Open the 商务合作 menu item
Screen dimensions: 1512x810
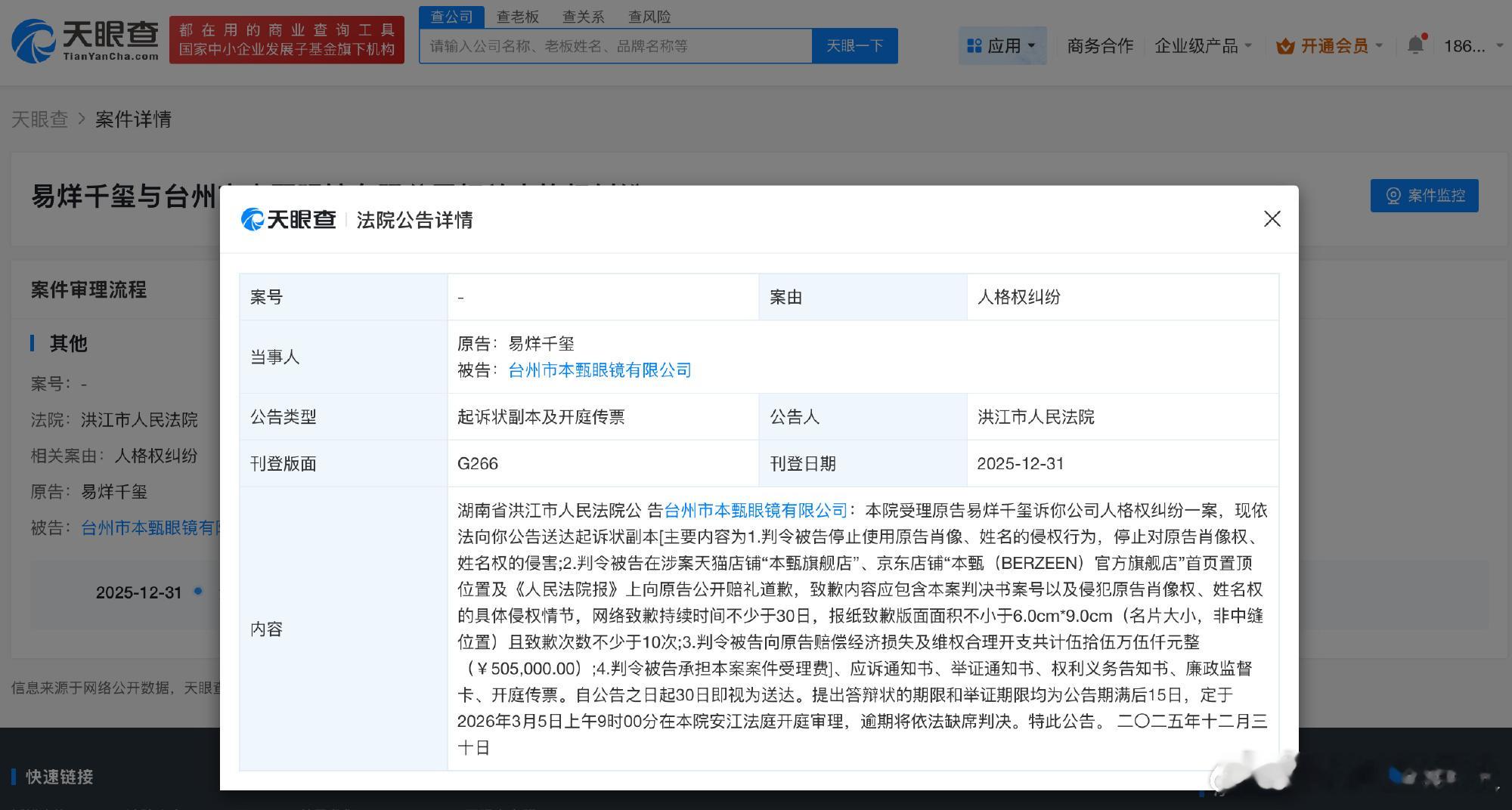(1100, 45)
